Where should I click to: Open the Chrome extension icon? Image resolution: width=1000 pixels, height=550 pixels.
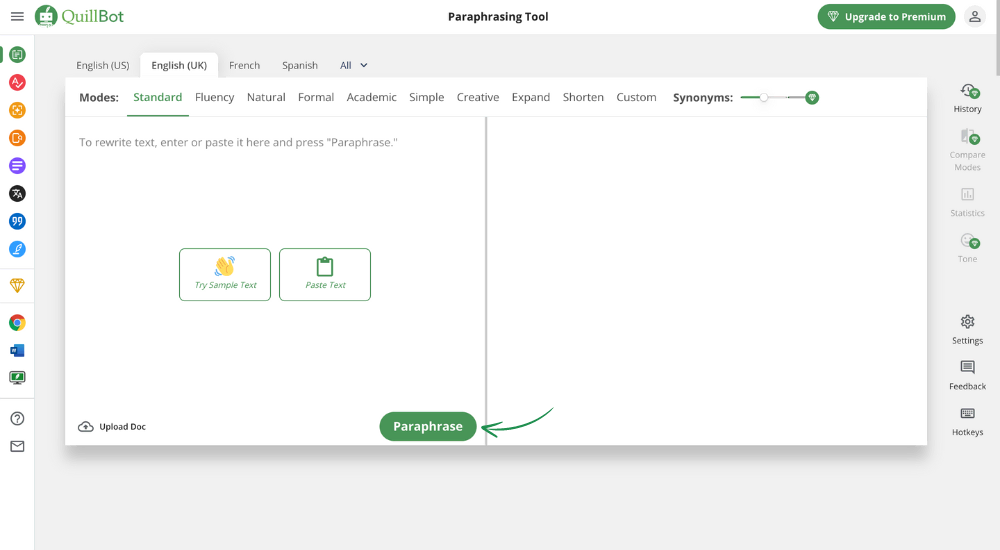tap(17, 322)
